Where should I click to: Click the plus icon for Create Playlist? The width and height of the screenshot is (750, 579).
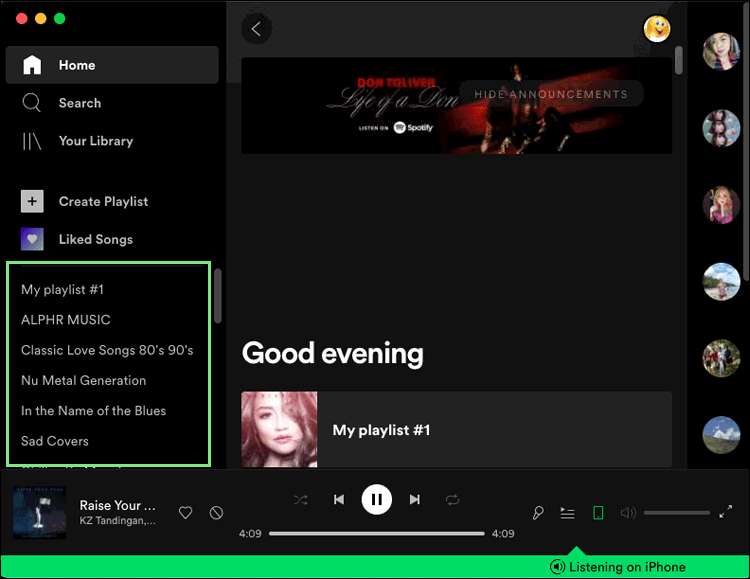coord(32,201)
